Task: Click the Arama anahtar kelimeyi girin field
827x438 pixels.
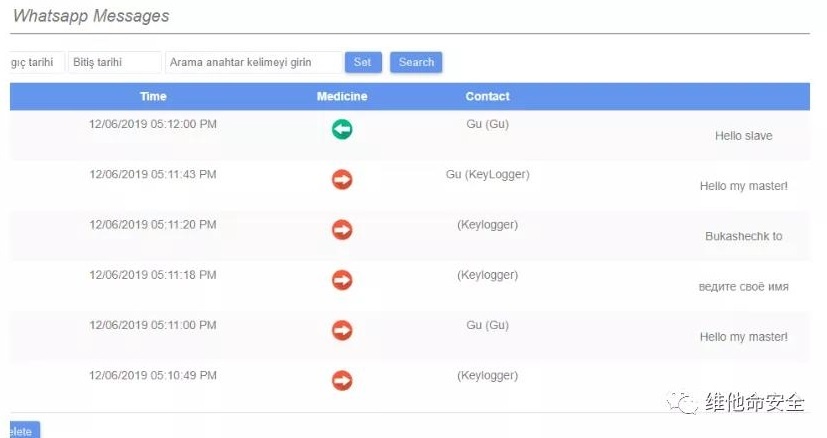Action: click(254, 62)
